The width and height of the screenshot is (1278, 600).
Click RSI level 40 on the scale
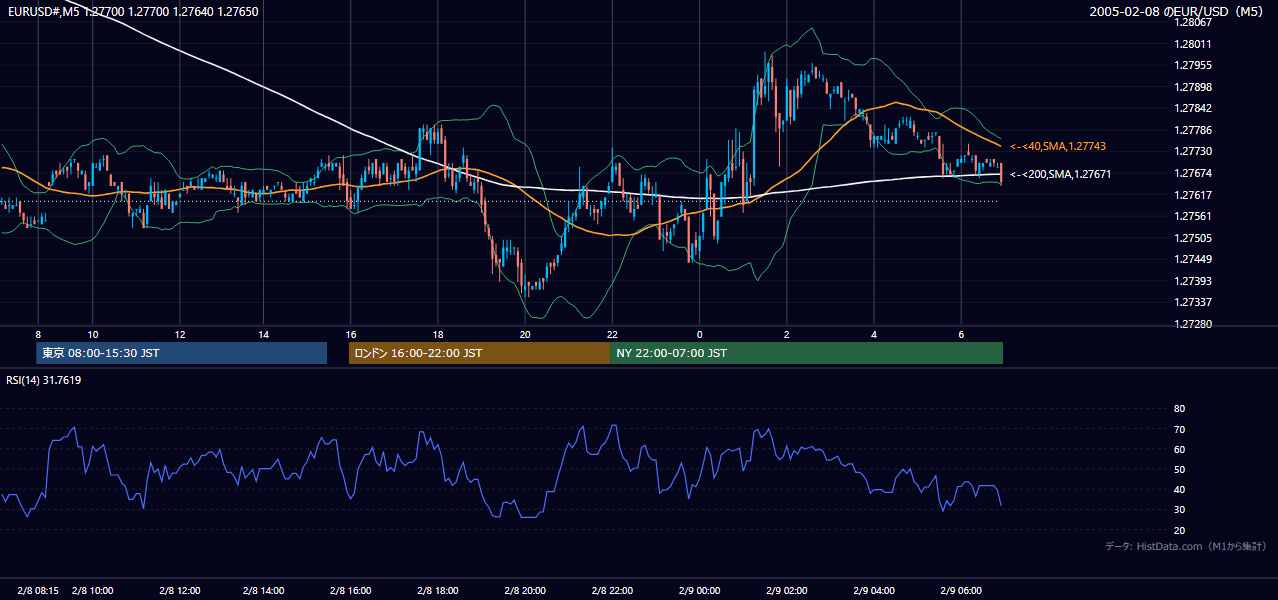pyautogui.click(x=1179, y=489)
